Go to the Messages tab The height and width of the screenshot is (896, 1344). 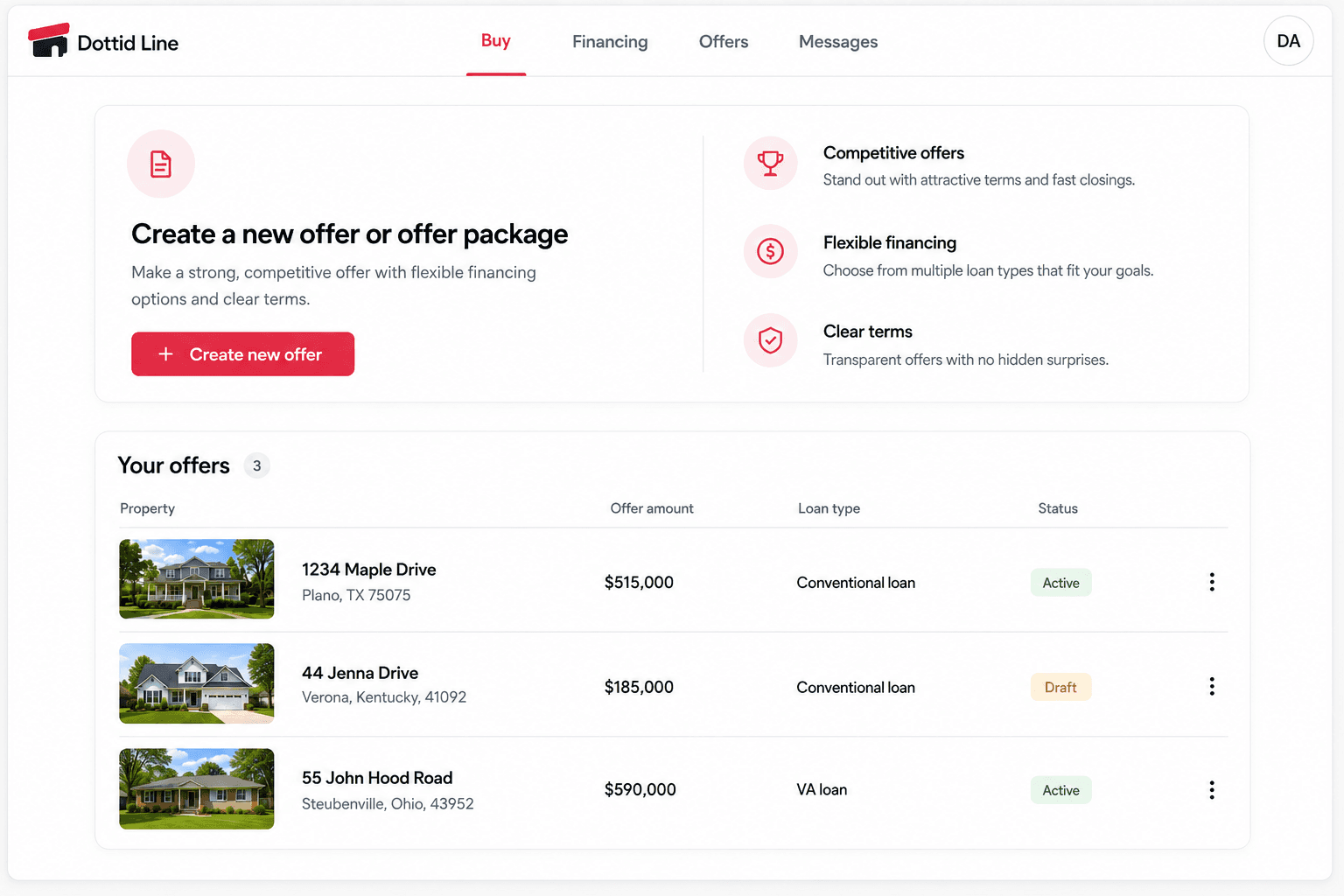[838, 42]
